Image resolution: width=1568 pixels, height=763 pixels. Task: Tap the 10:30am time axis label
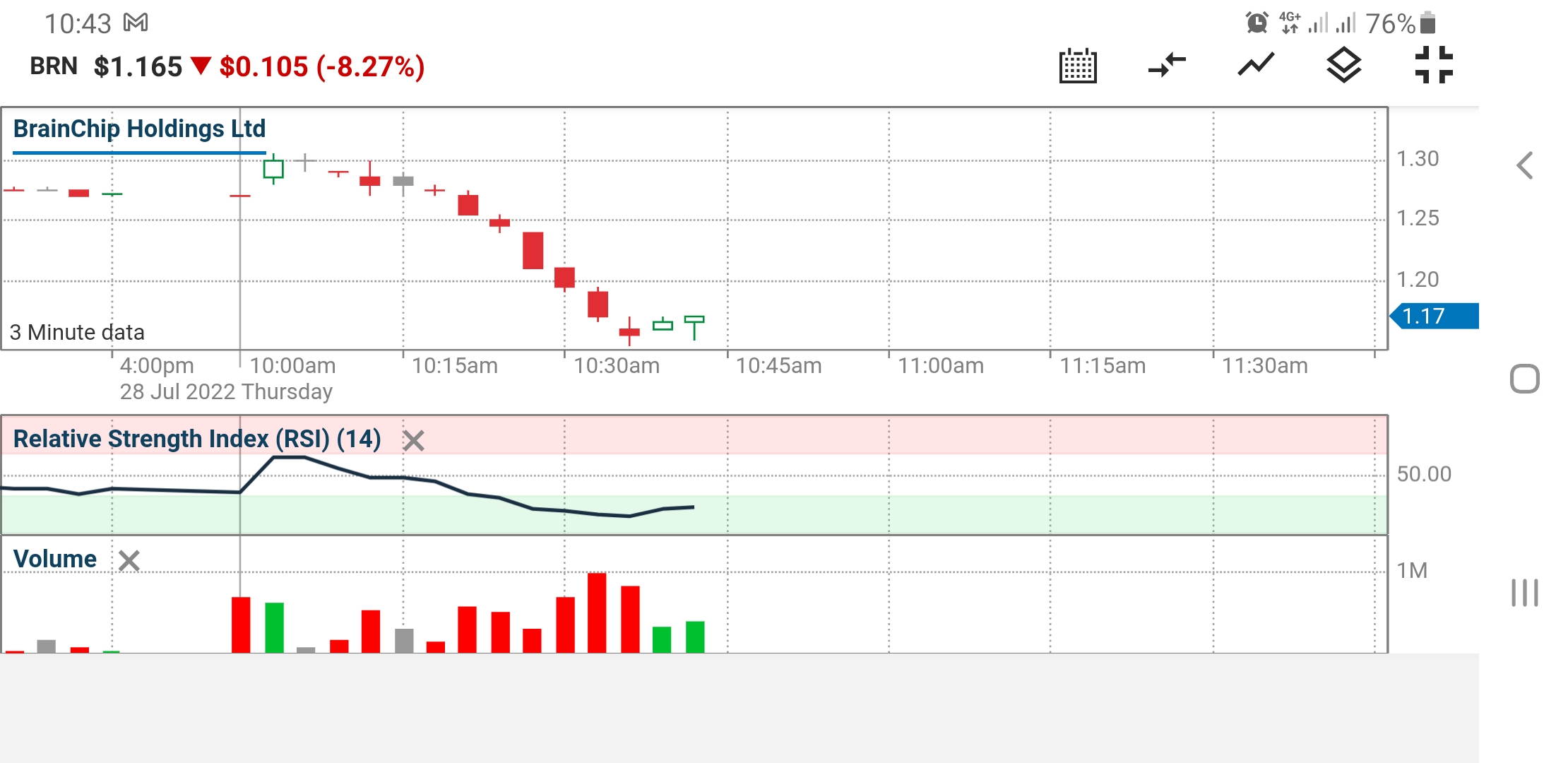(x=617, y=366)
